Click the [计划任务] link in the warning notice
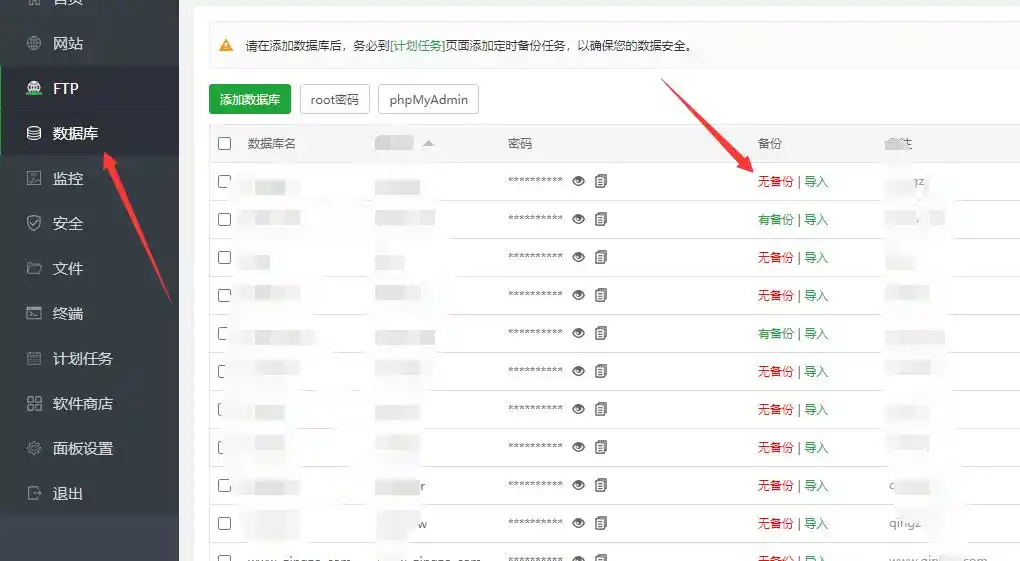The image size is (1020, 561). click(419, 46)
